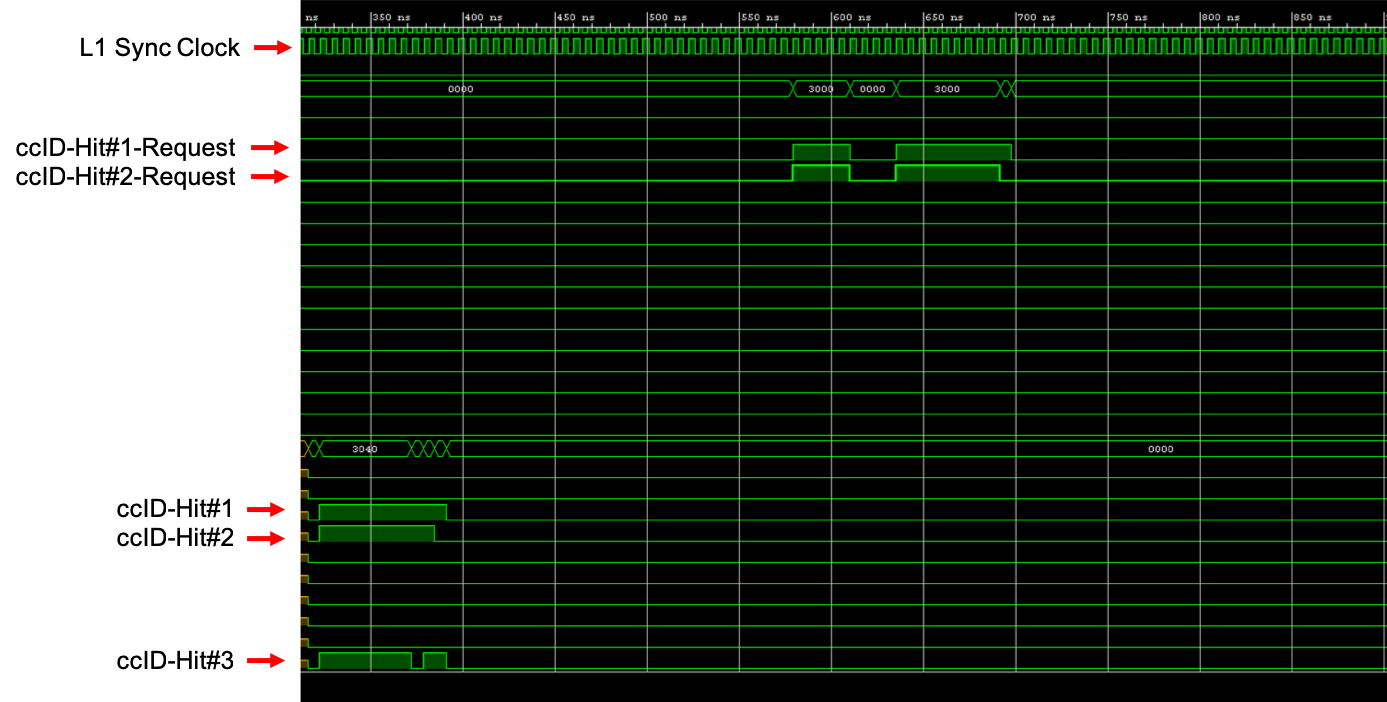Image resolution: width=1387 pixels, height=702 pixels.
Task: Select the 450 ns time marker
Action: click(576, 18)
